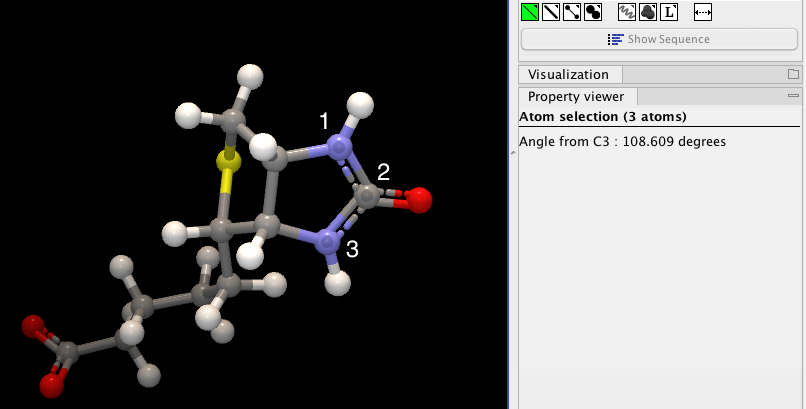This screenshot has height=409, width=806.
Task: Select the carbon atom labeled 2
Action: [x=367, y=195]
